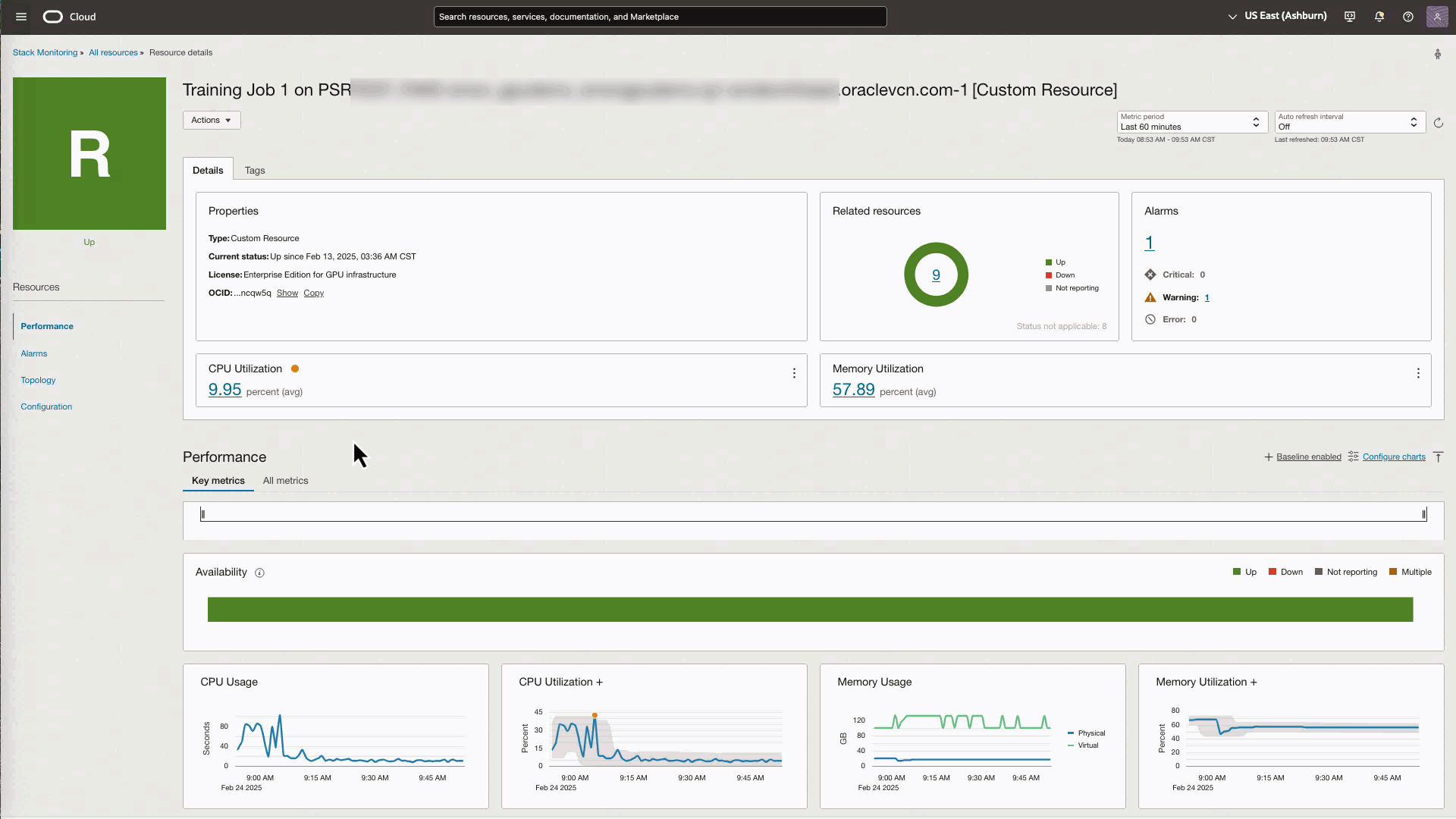Viewport: 1456px width, 819px height.
Task: Open the Stack Monitoring breadcrumb link
Action: [44, 52]
